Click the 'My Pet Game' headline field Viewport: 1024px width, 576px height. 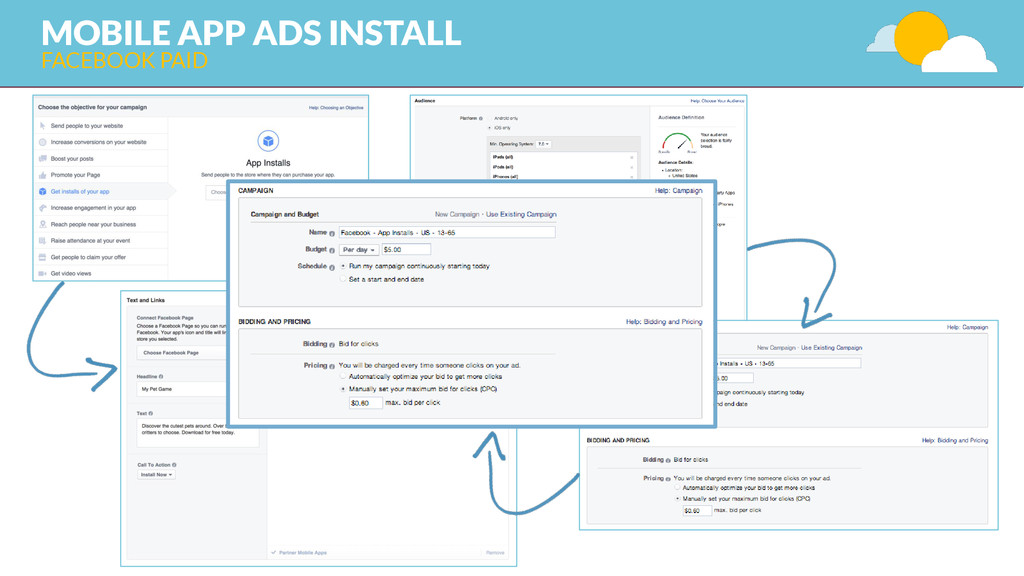[183, 389]
